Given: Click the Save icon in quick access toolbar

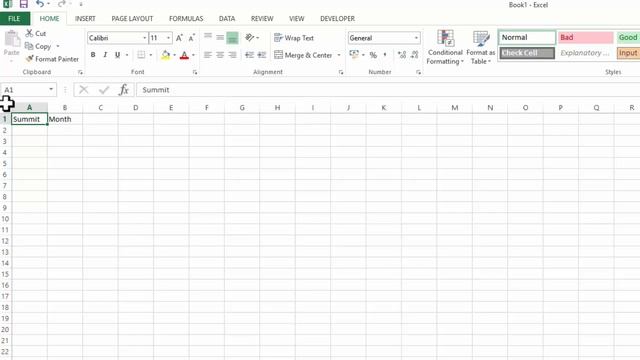Looking at the screenshot, I should coord(24,4).
